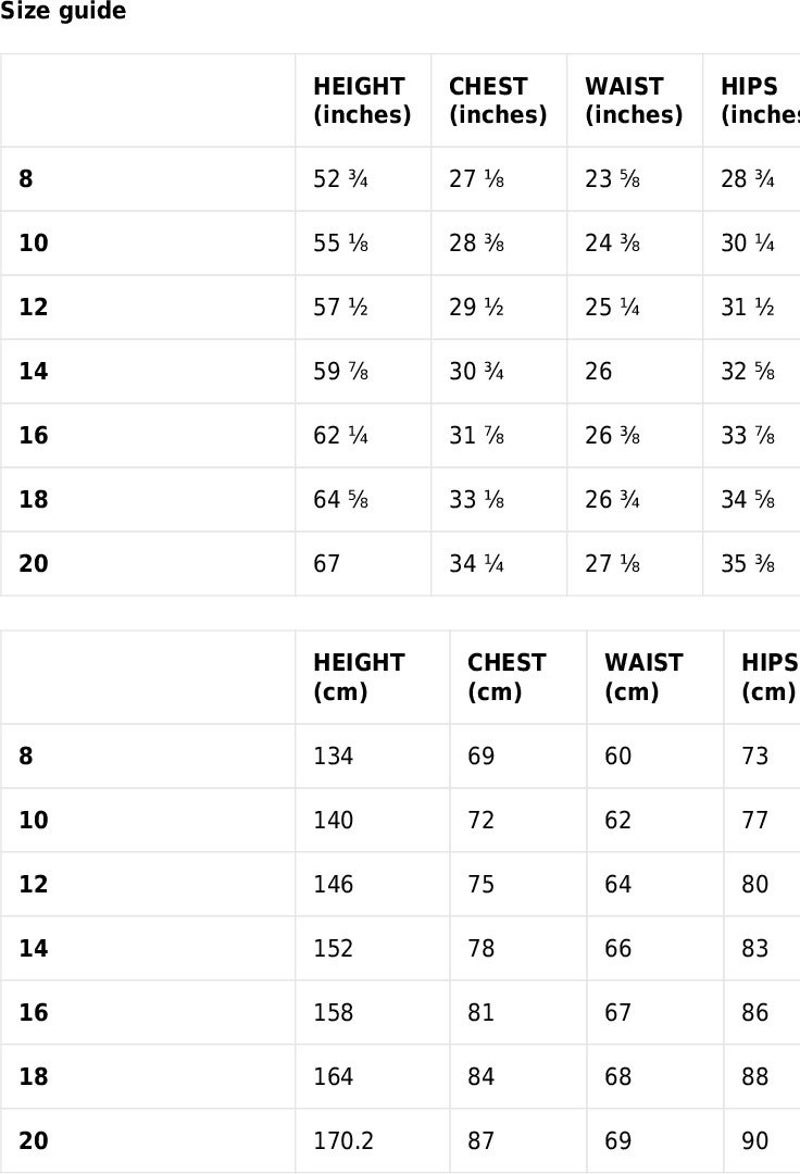The height and width of the screenshot is (1174, 800).
Task: Click hips value 86 for size 16
Action: [755, 1012]
